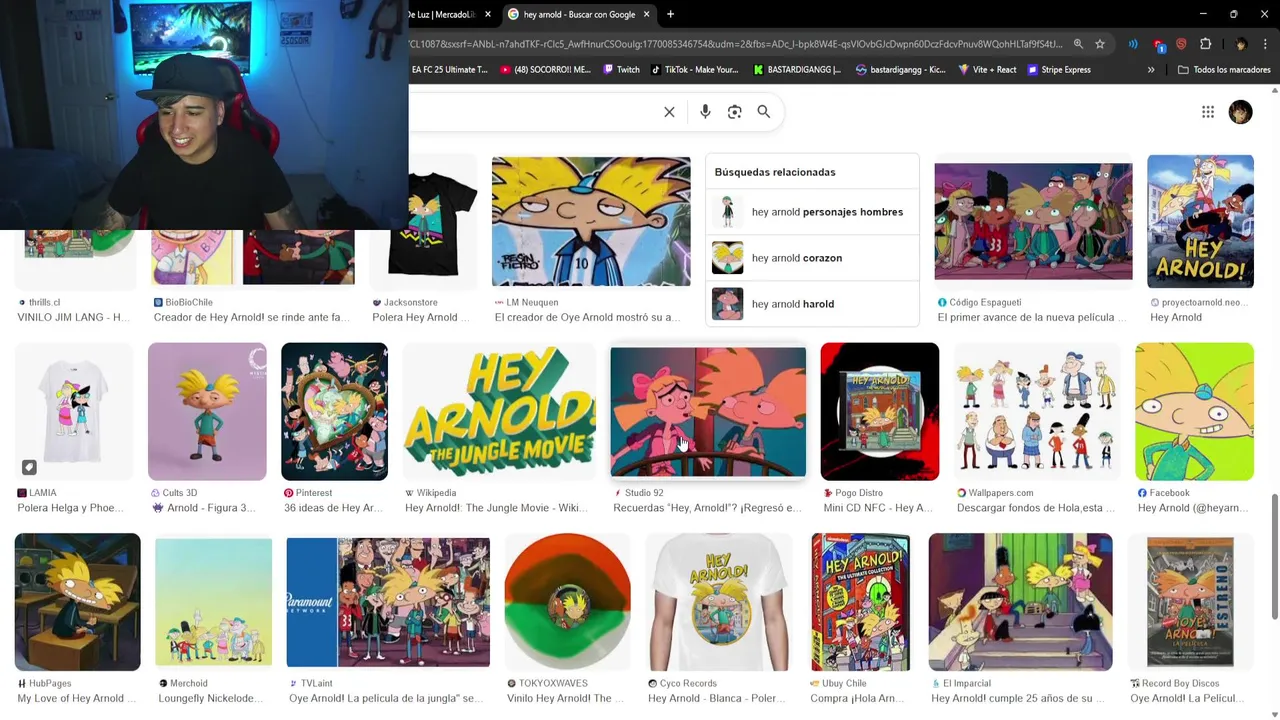The image size is (1280, 720).
Task: Select related search personajes hombres
Action: point(812,212)
